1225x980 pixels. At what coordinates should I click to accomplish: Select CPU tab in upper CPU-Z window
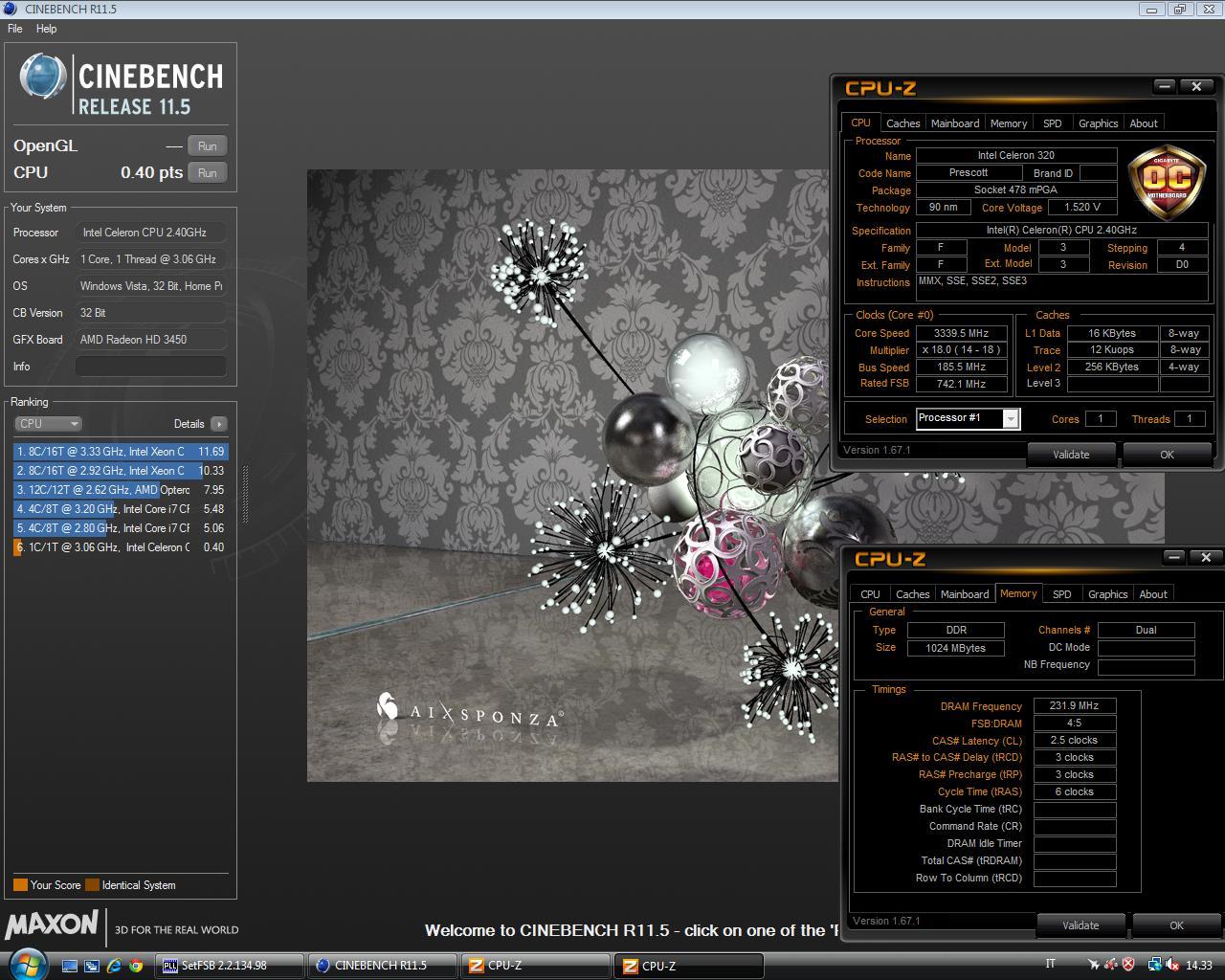(x=860, y=122)
